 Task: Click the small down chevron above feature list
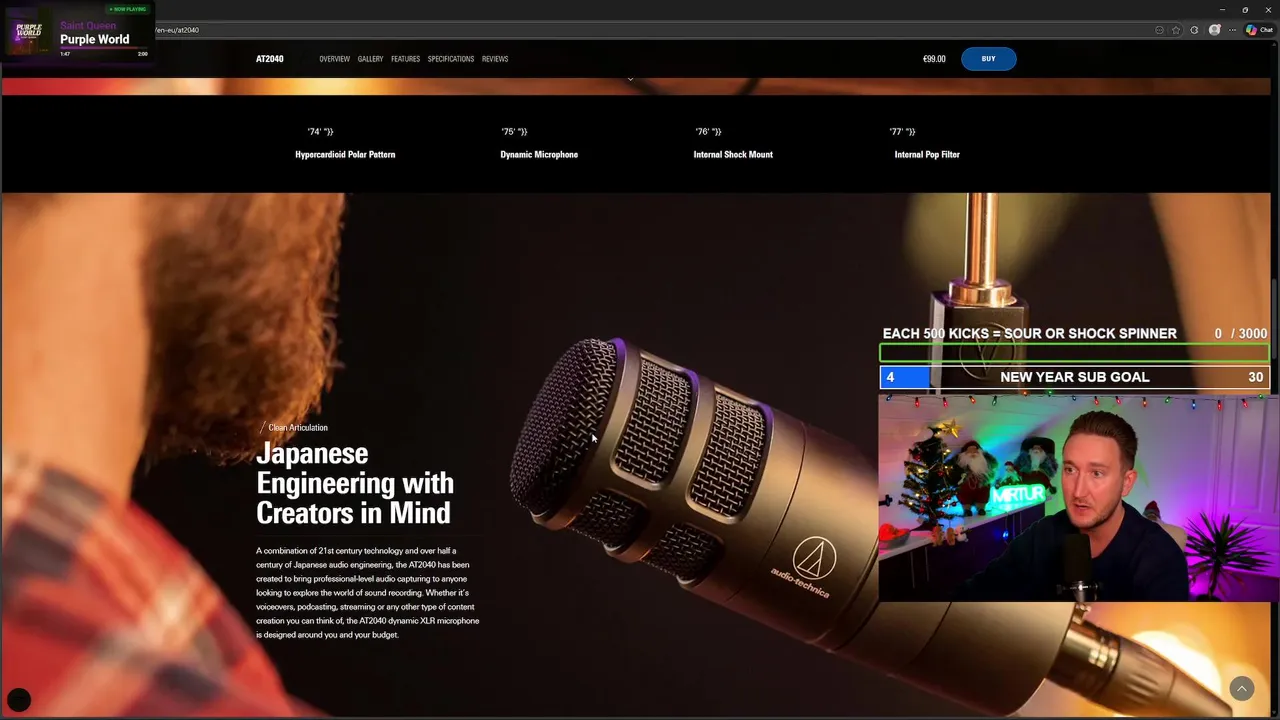630,78
